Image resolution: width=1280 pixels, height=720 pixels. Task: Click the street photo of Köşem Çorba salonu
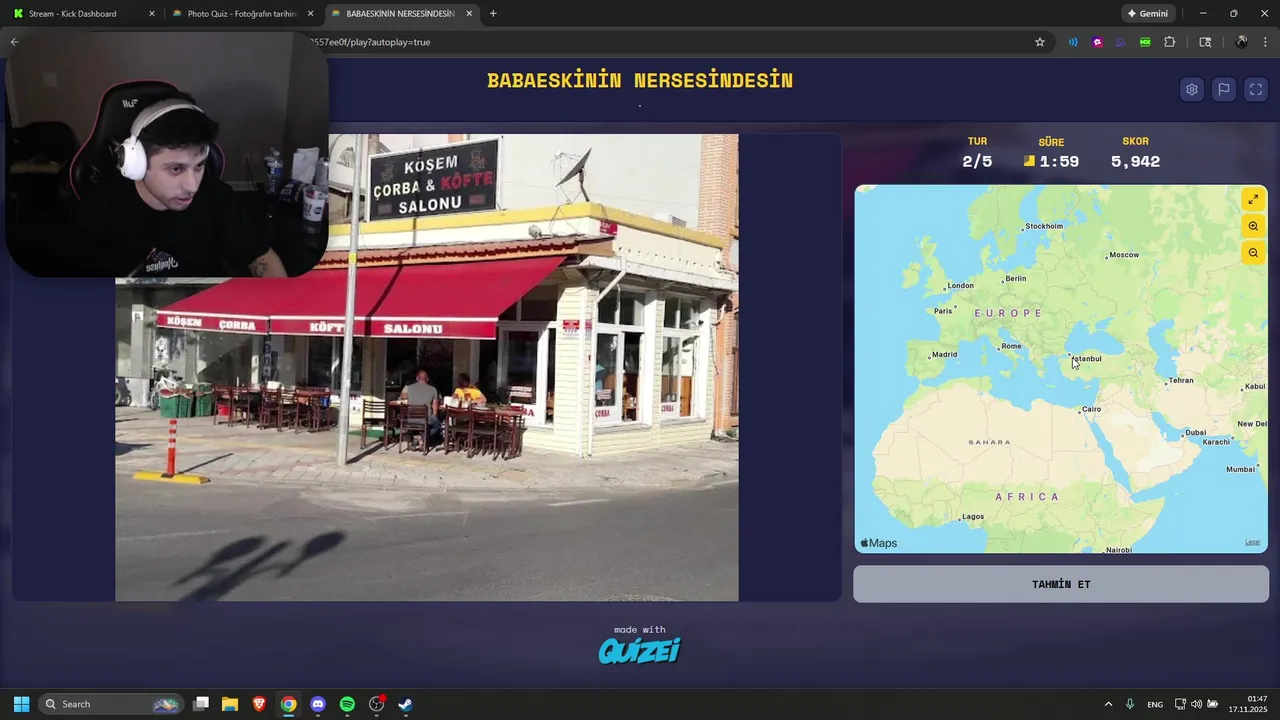pos(427,368)
